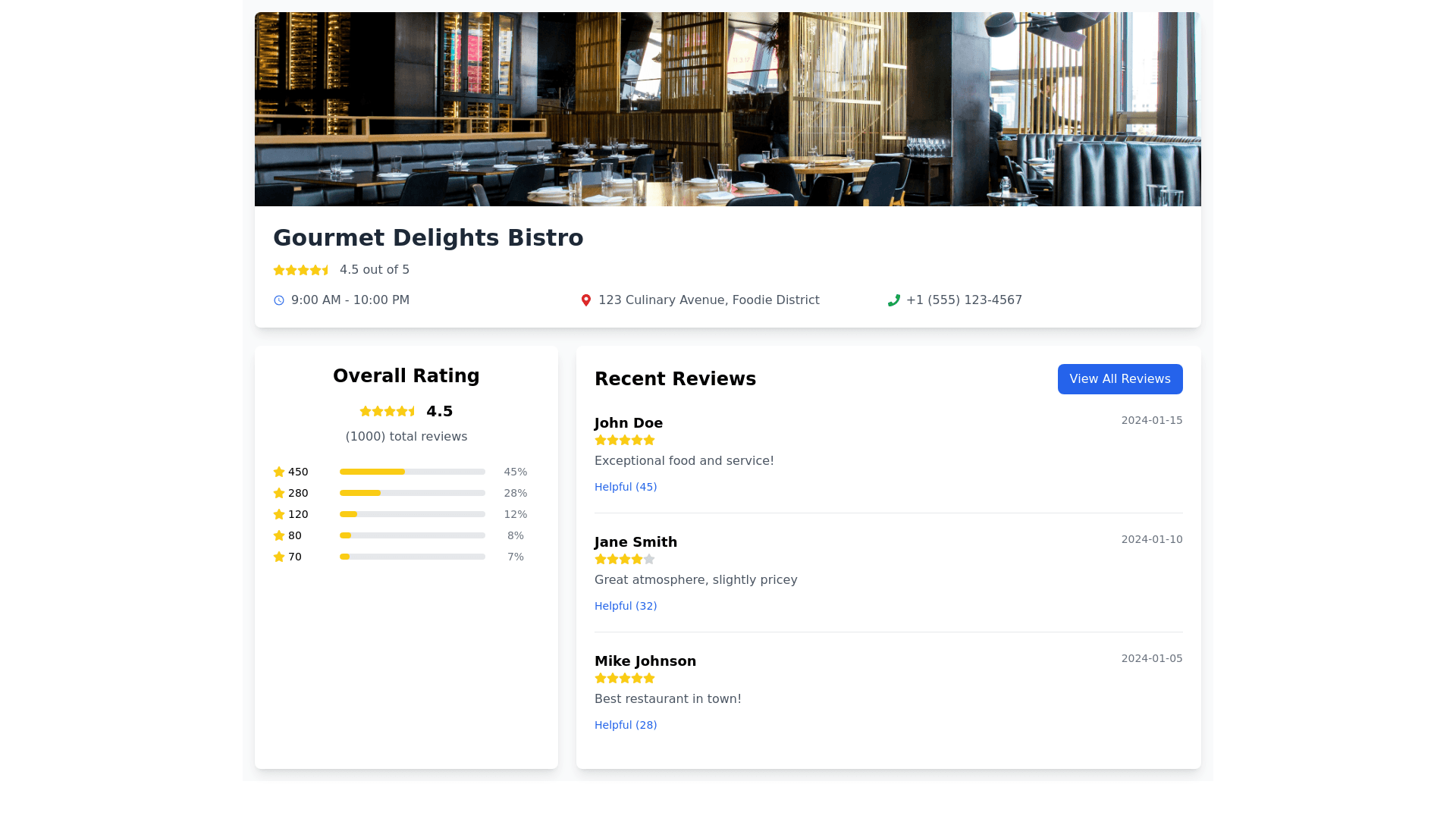Click the 123 Culinary Avenue address text
The height and width of the screenshot is (819, 1456).
[x=708, y=300]
